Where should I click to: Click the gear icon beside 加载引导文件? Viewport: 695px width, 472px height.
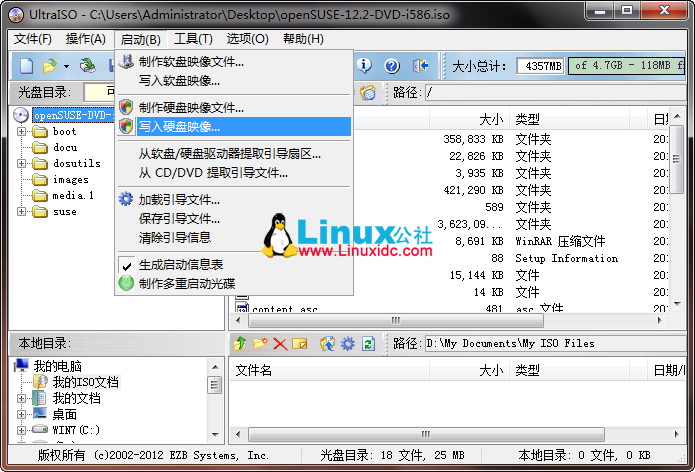126,199
